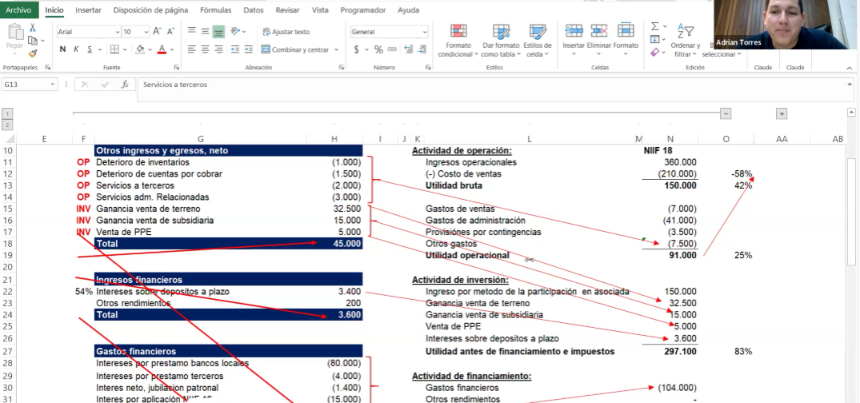
Task: Increase font size with large A icon
Action: (x=157, y=32)
